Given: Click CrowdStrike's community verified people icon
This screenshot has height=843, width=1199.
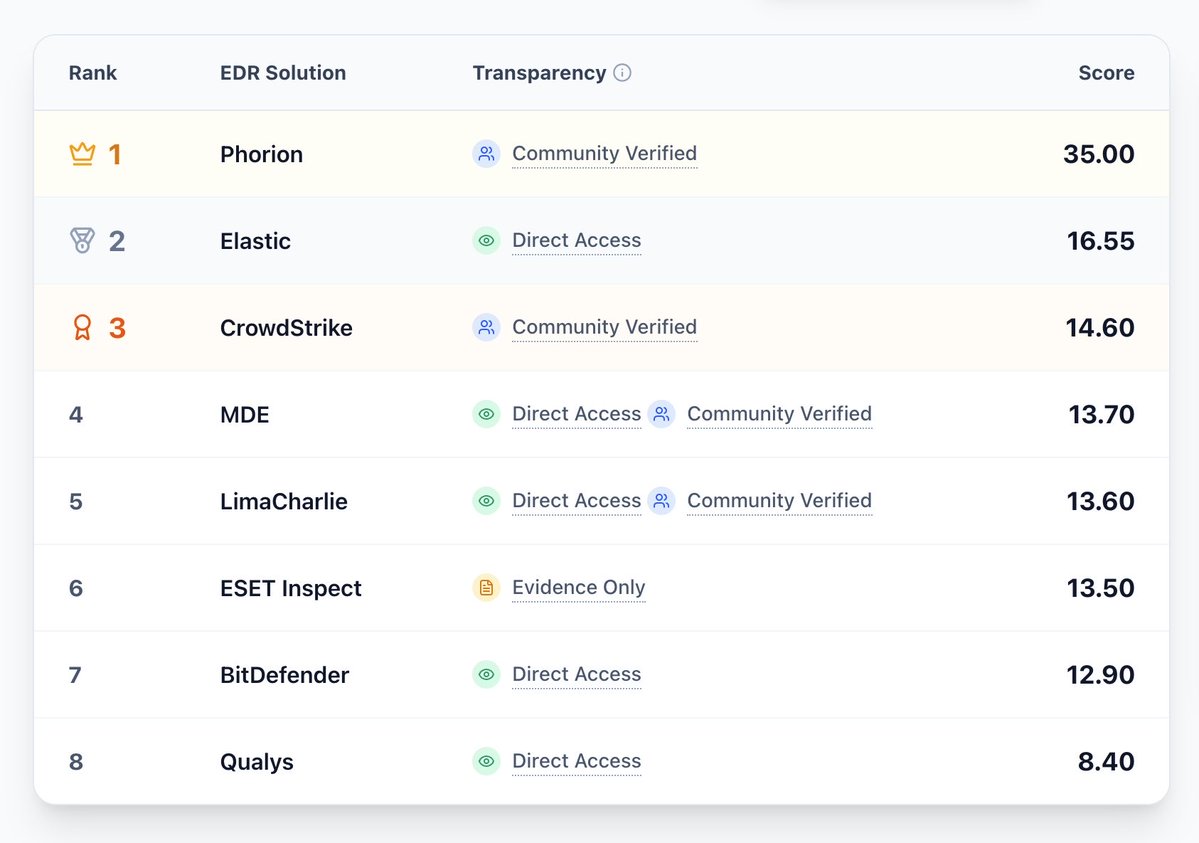Looking at the screenshot, I should click(x=486, y=327).
